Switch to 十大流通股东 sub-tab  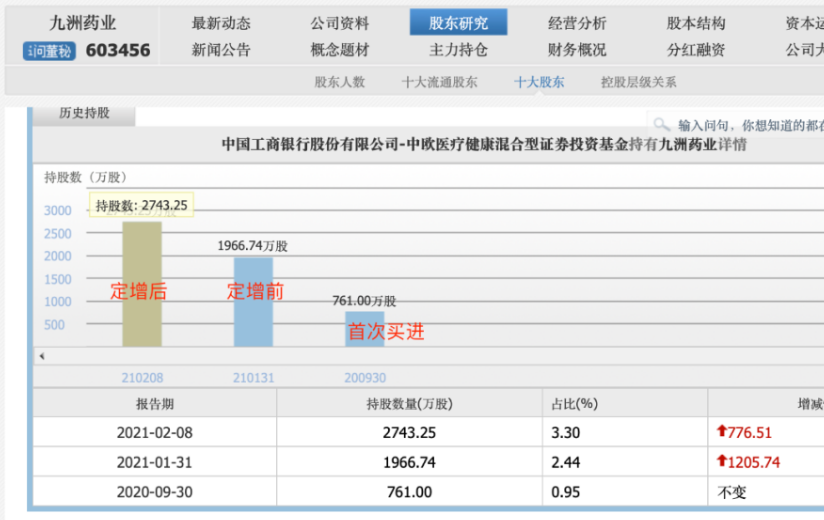pyautogui.click(x=439, y=82)
